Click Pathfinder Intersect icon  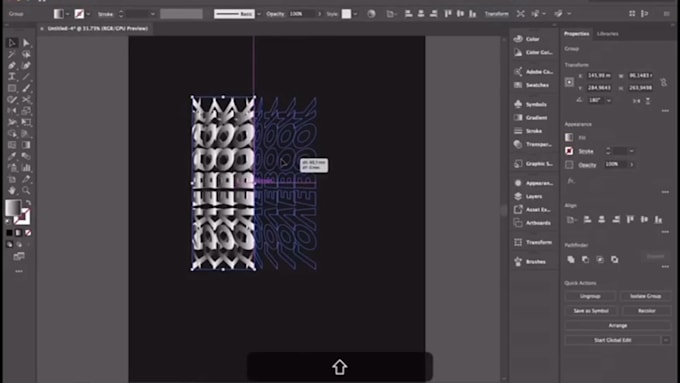[x=600, y=259]
